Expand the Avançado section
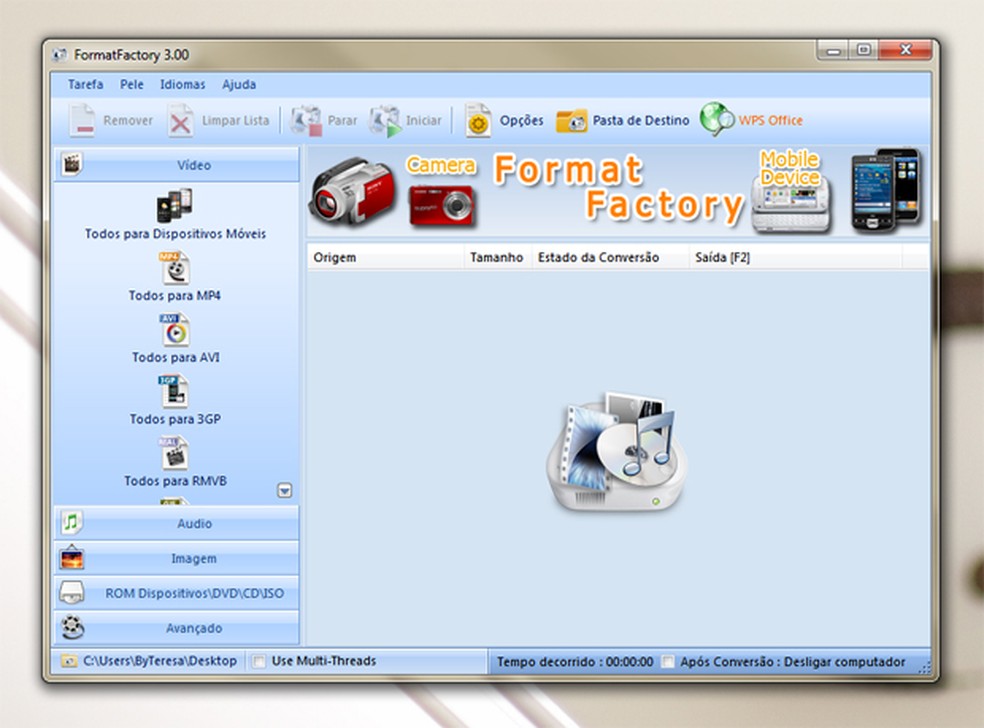Image resolution: width=984 pixels, height=728 pixels. coord(176,628)
